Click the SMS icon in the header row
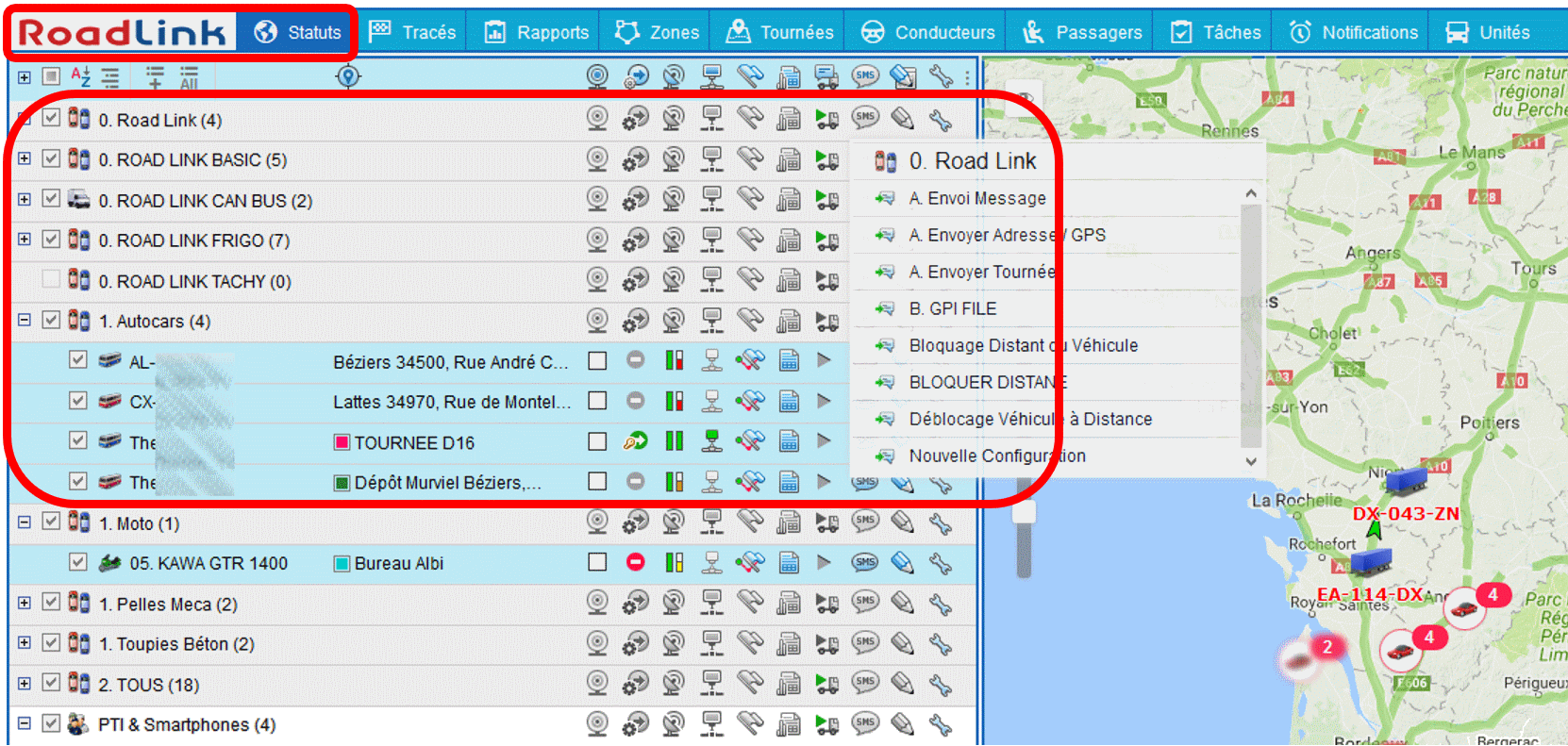The width and height of the screenshot is (1568, 746). 865,76
